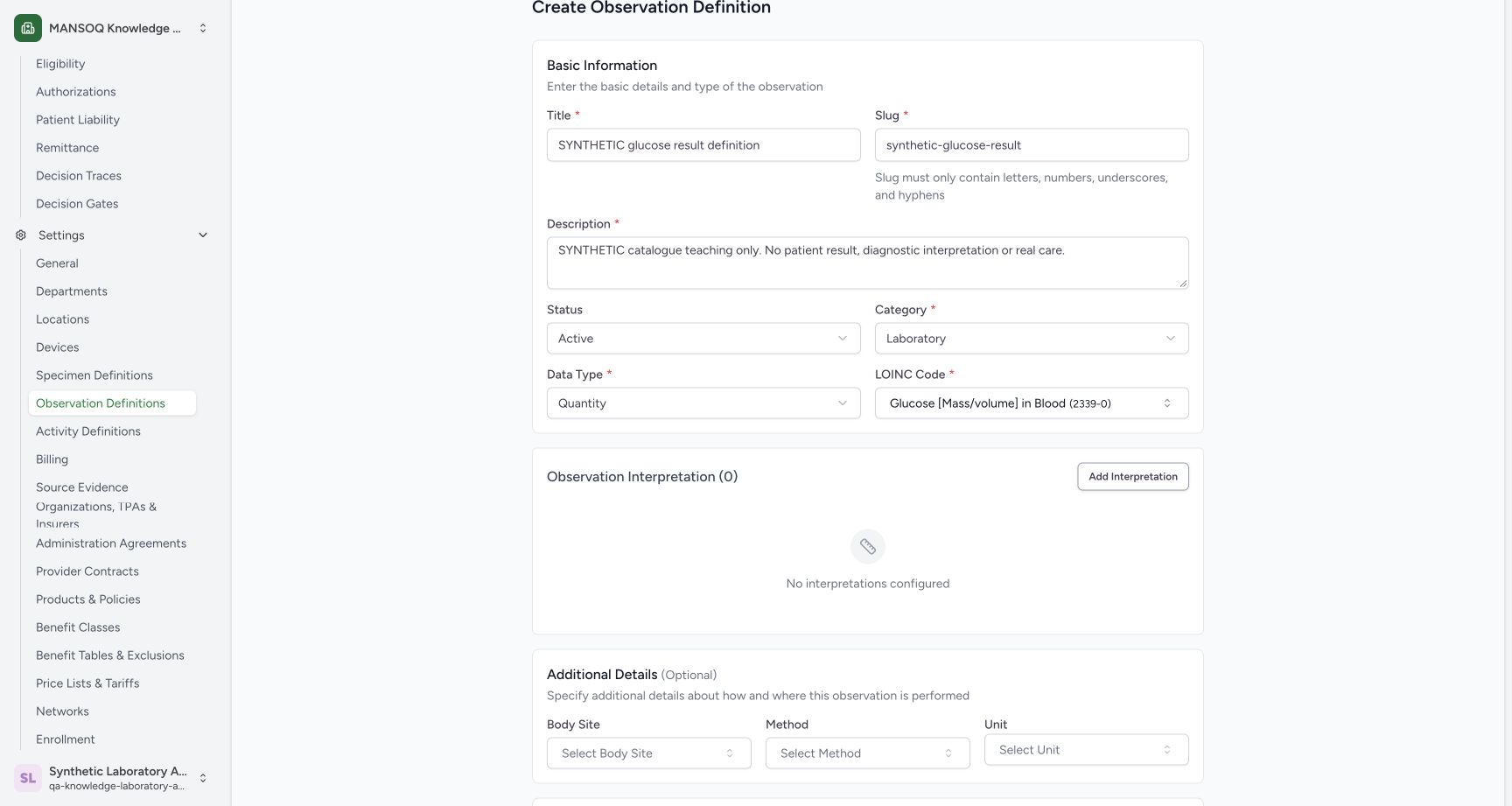
Task: Open Decision Traces page
Action: click(x=79, y=176)
